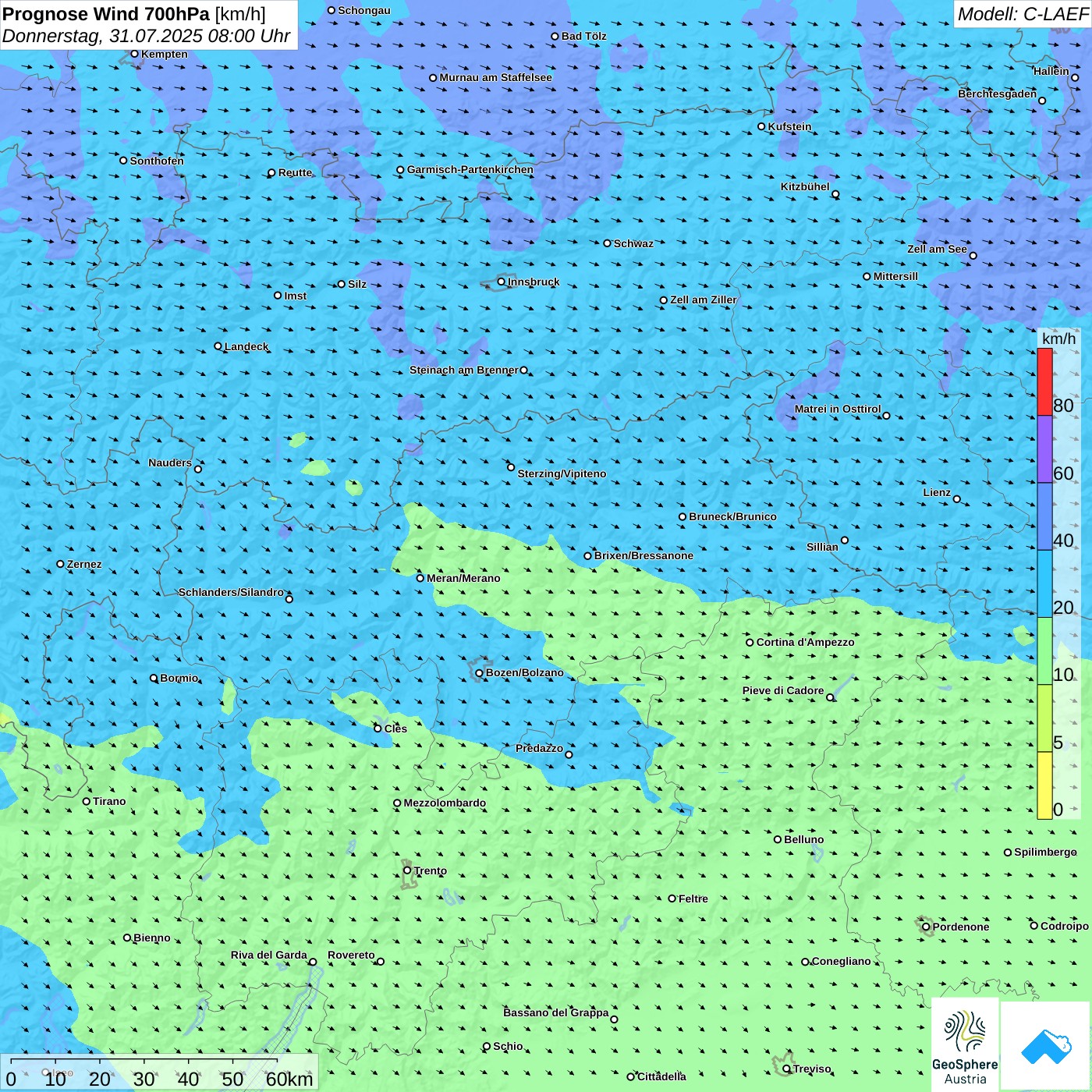Click the Zell am See label
The height and width of the screenshot is (1092, 1092).
point(937,249)
